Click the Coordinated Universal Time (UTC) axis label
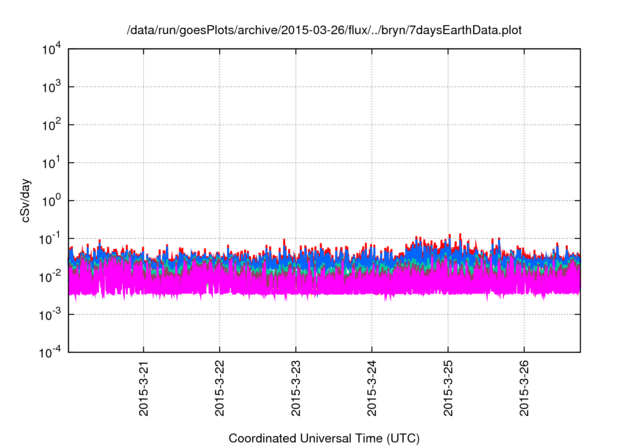The width and height of the screenshot is (640, 448). [x=324, y=438]
